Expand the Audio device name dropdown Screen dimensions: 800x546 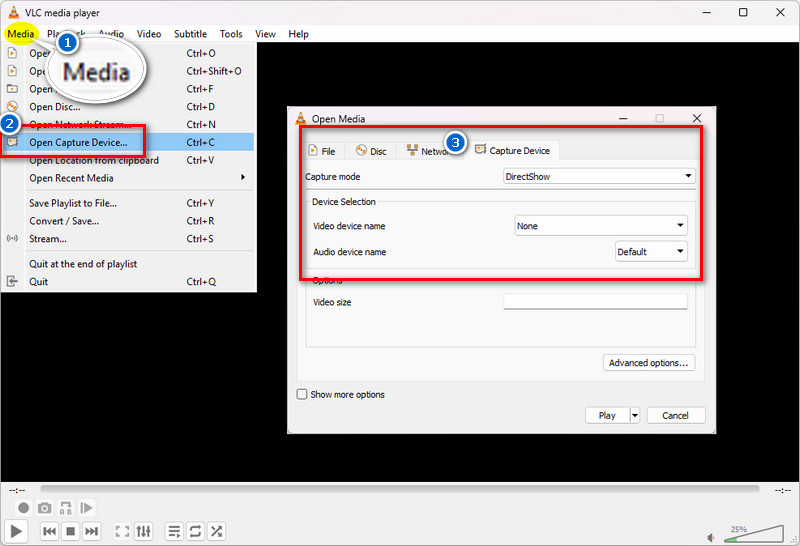651,252
